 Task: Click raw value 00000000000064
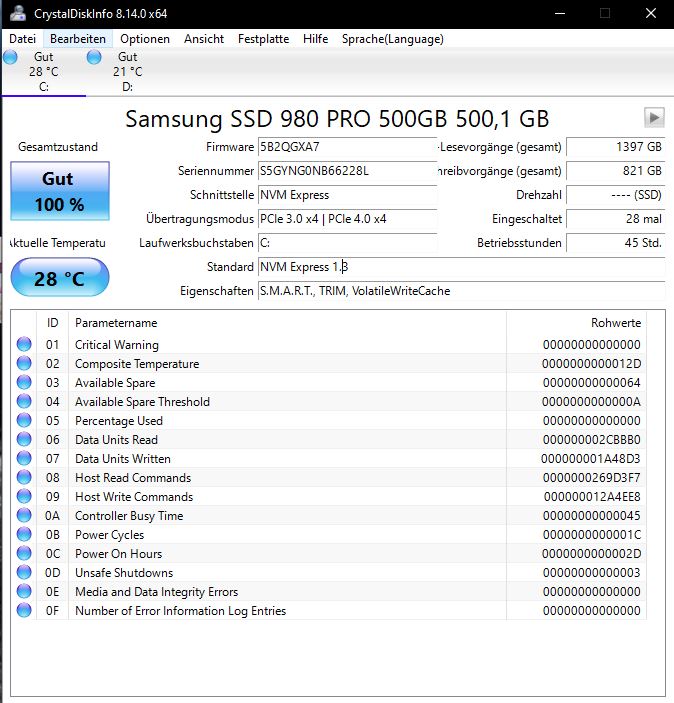coord(591,383)
